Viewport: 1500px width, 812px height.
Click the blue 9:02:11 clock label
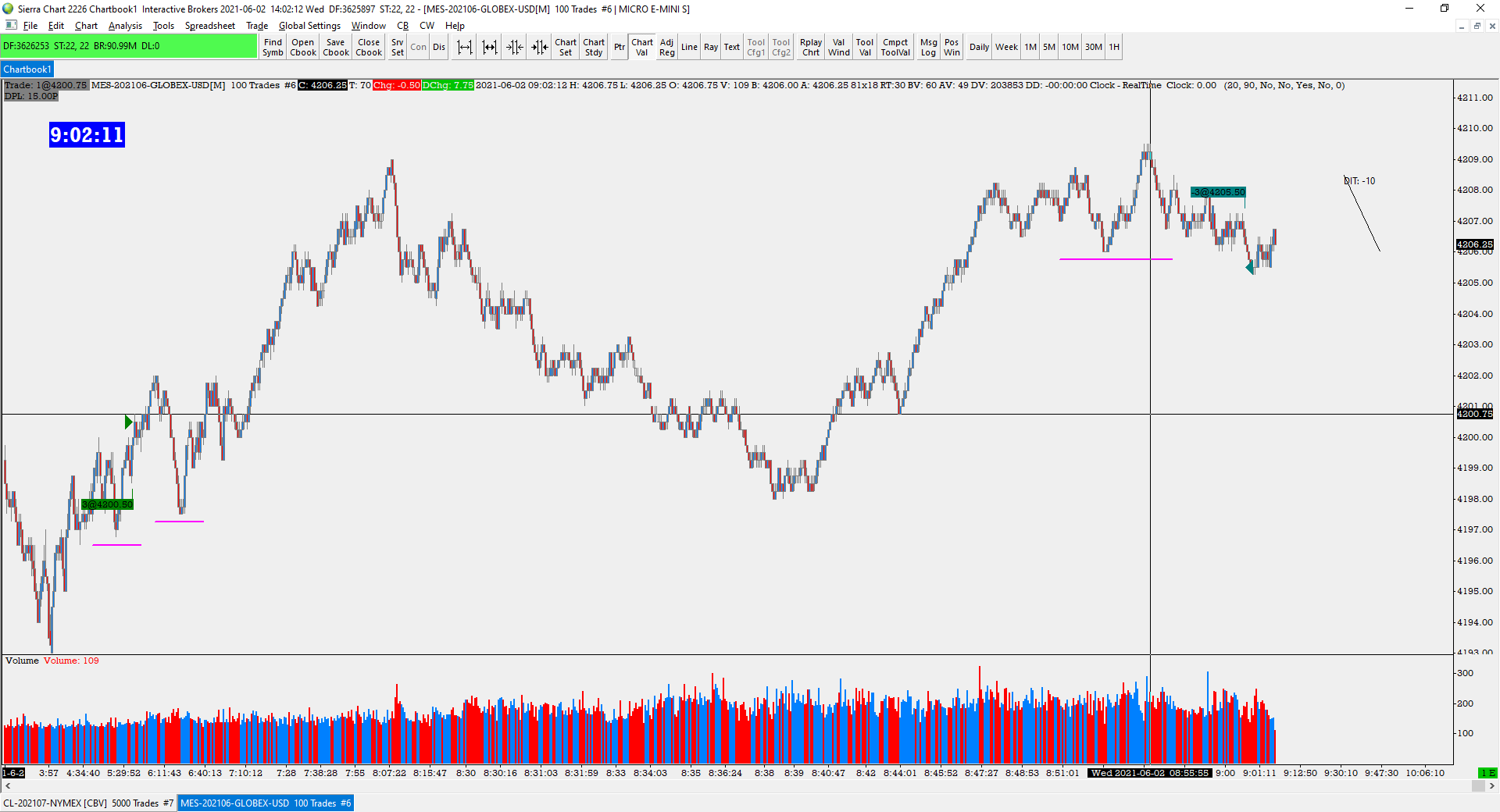coord(87,135)
